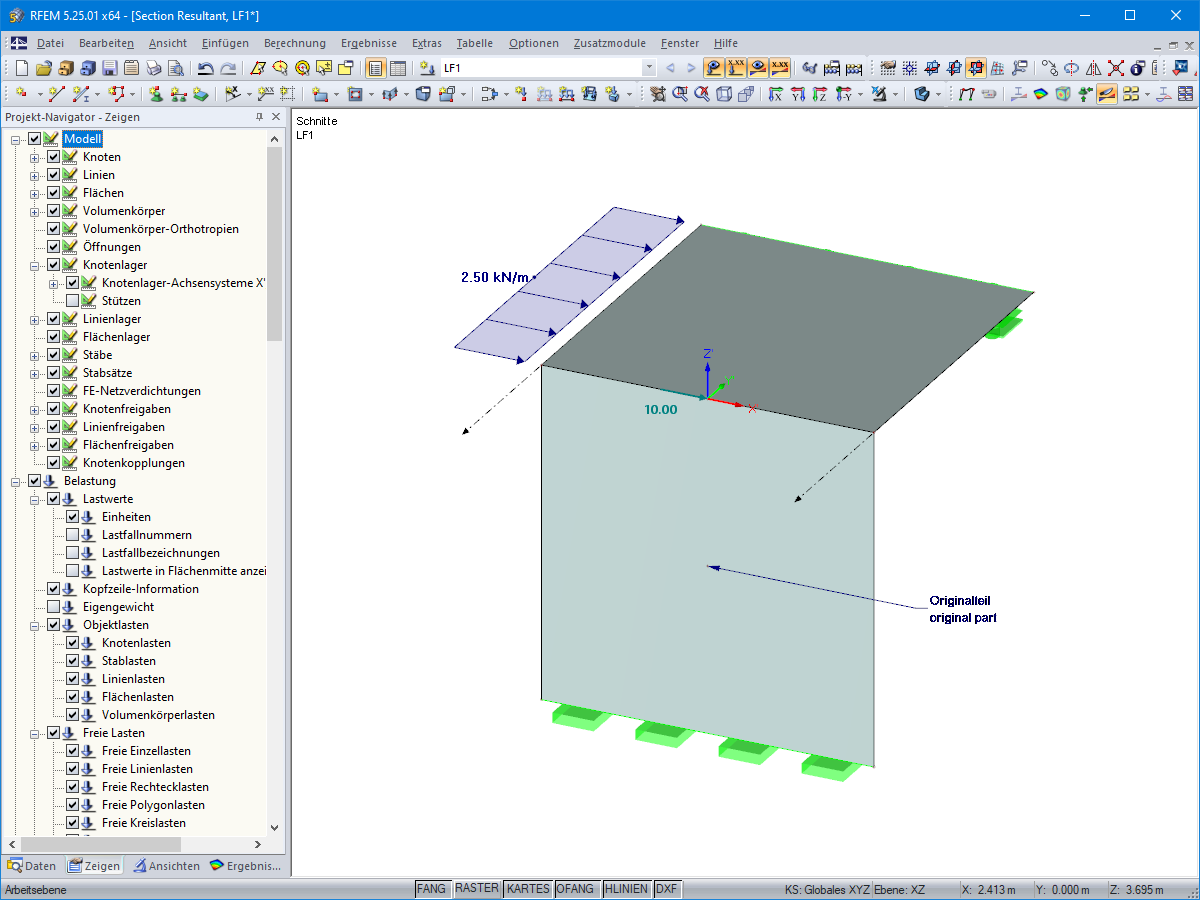The image size is (1200, 900).
Task: Click the Delete red X icon
Action: pyautogui.click(x=1115, y=68)
